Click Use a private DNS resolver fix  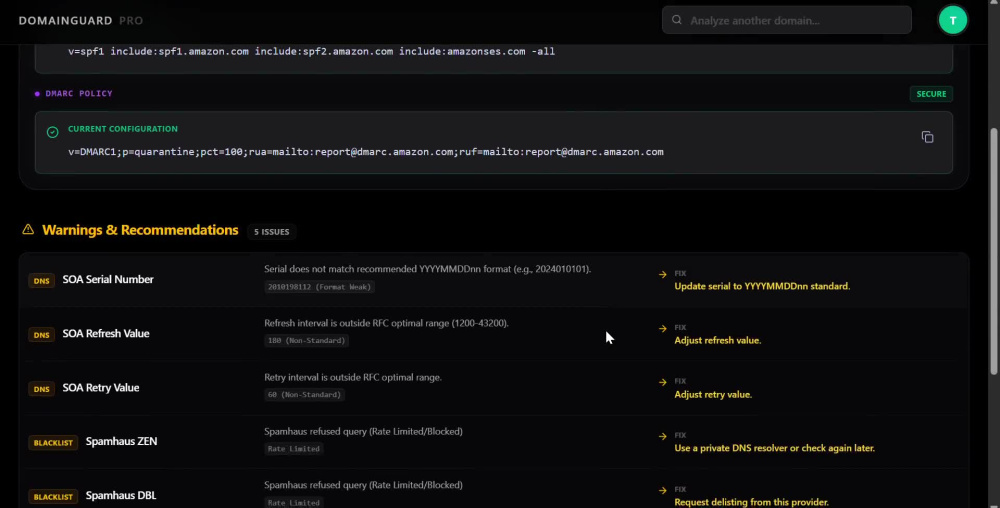click(774, 448)
